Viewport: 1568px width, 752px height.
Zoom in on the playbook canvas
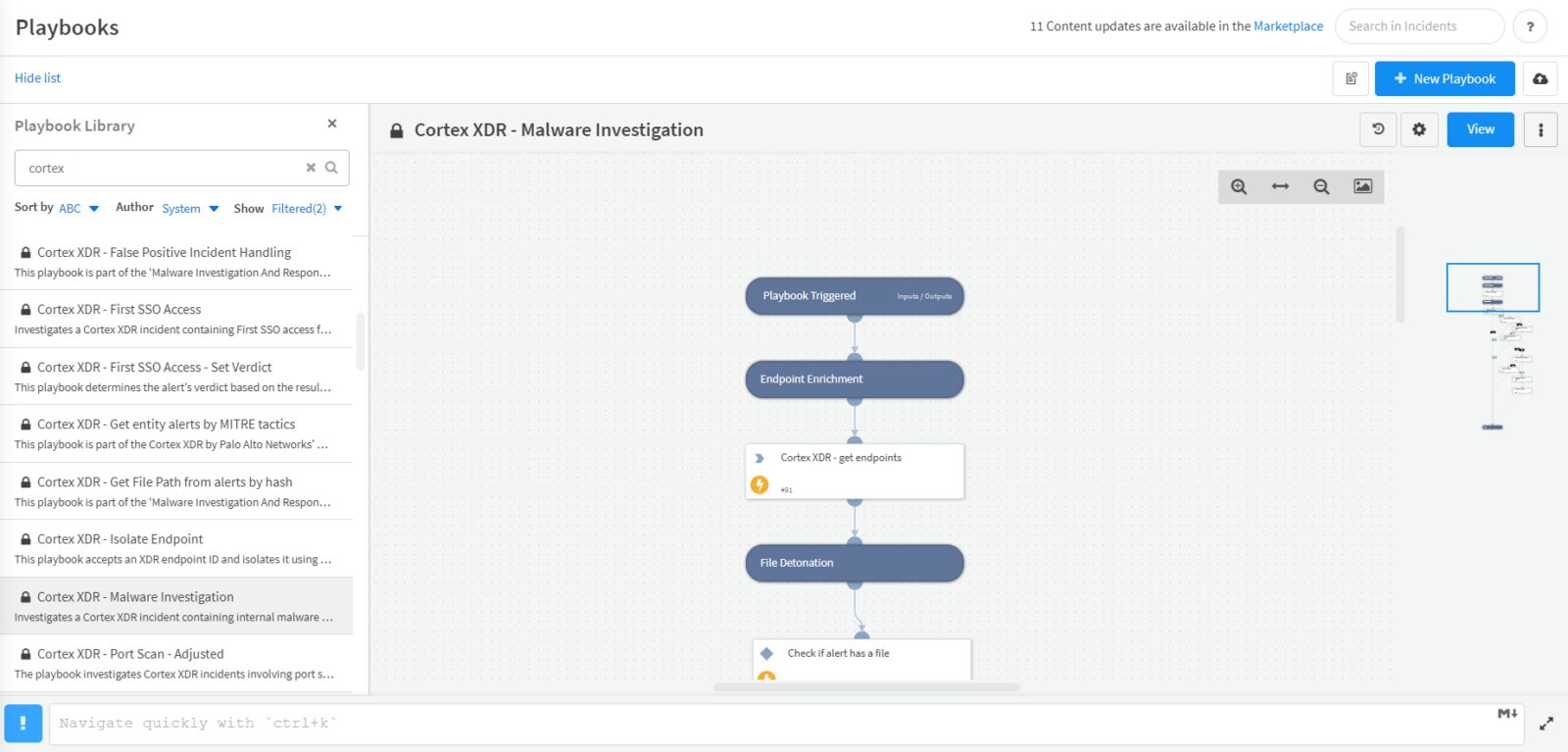1239,186
